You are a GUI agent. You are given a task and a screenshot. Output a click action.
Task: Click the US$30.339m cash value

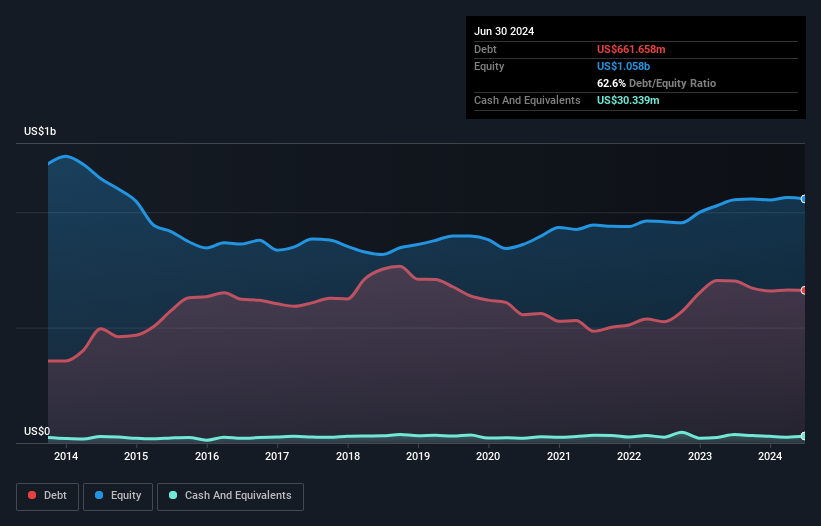628,100
